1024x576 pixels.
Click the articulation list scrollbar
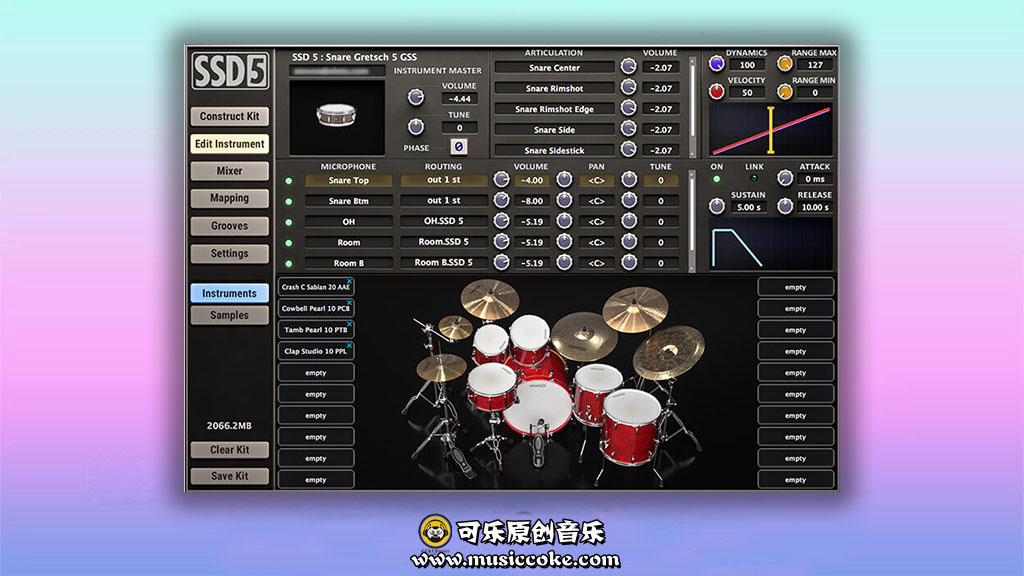[x=692, y=107]
